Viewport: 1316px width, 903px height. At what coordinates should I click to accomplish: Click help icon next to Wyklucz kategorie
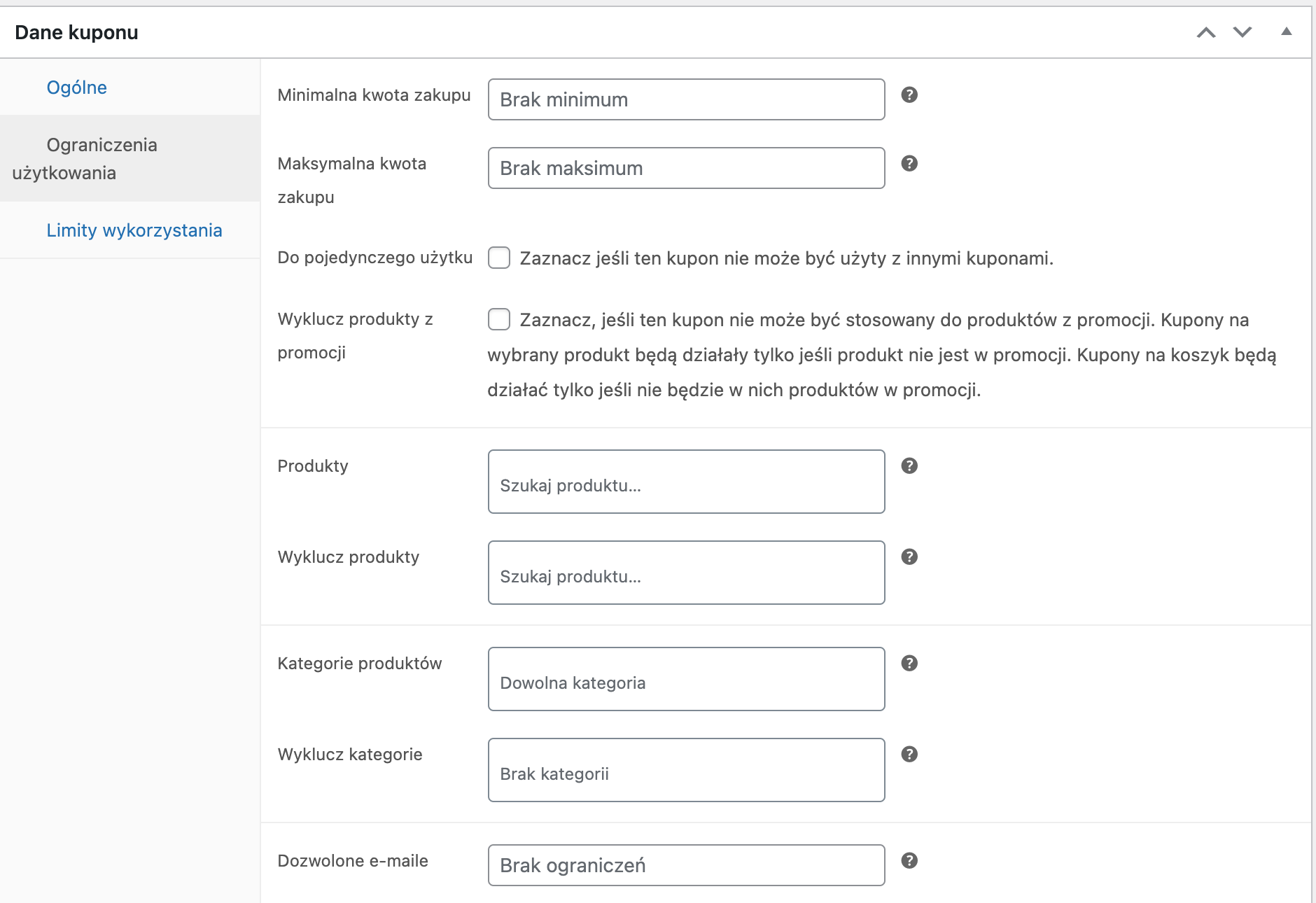[x=909, y=754]
